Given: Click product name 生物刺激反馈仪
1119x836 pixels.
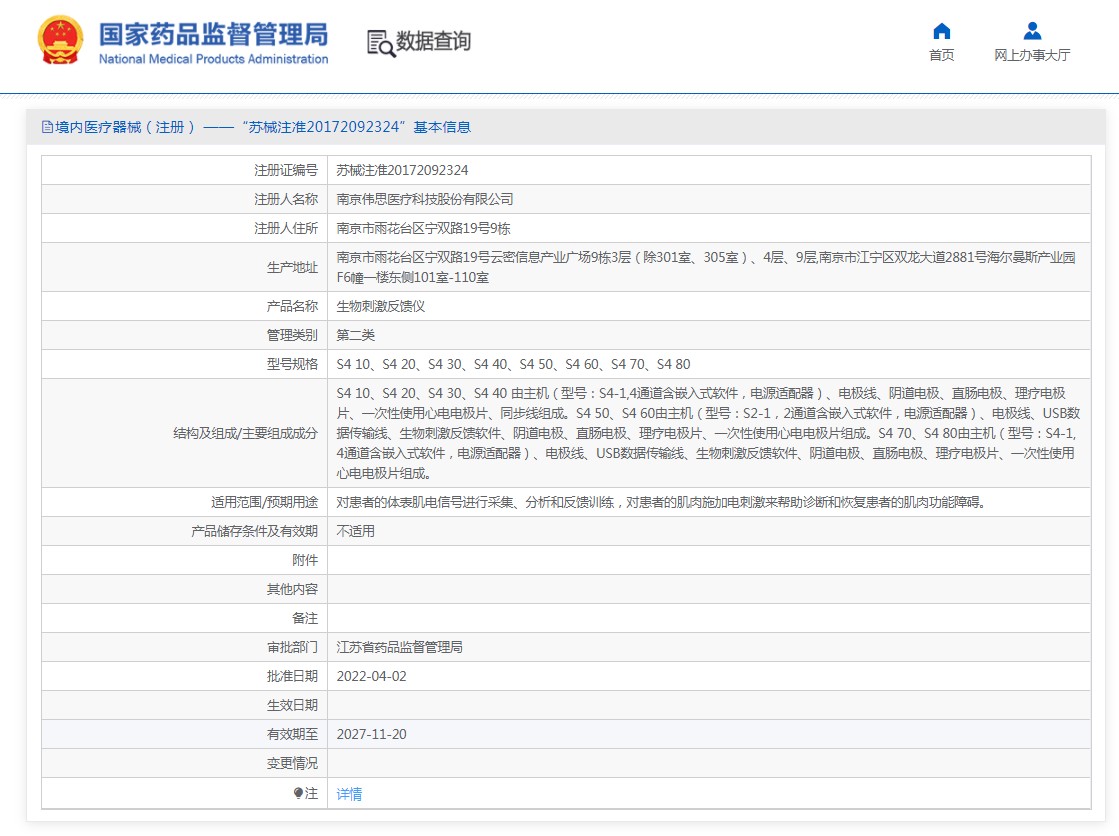Looking at the screenshot, I should pyautogui.click(x=380, y=306).
